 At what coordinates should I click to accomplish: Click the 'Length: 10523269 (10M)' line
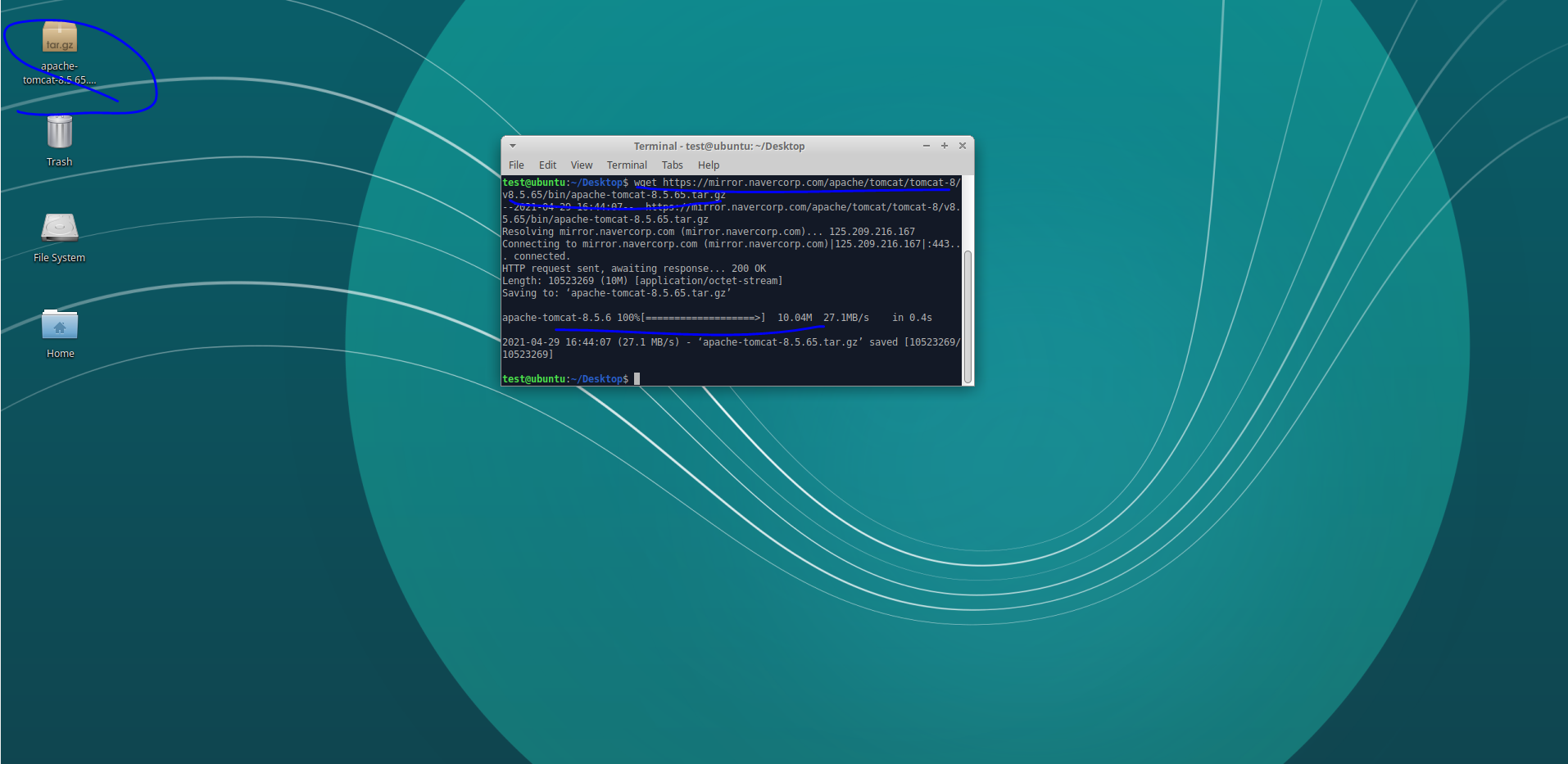[642, 281]
